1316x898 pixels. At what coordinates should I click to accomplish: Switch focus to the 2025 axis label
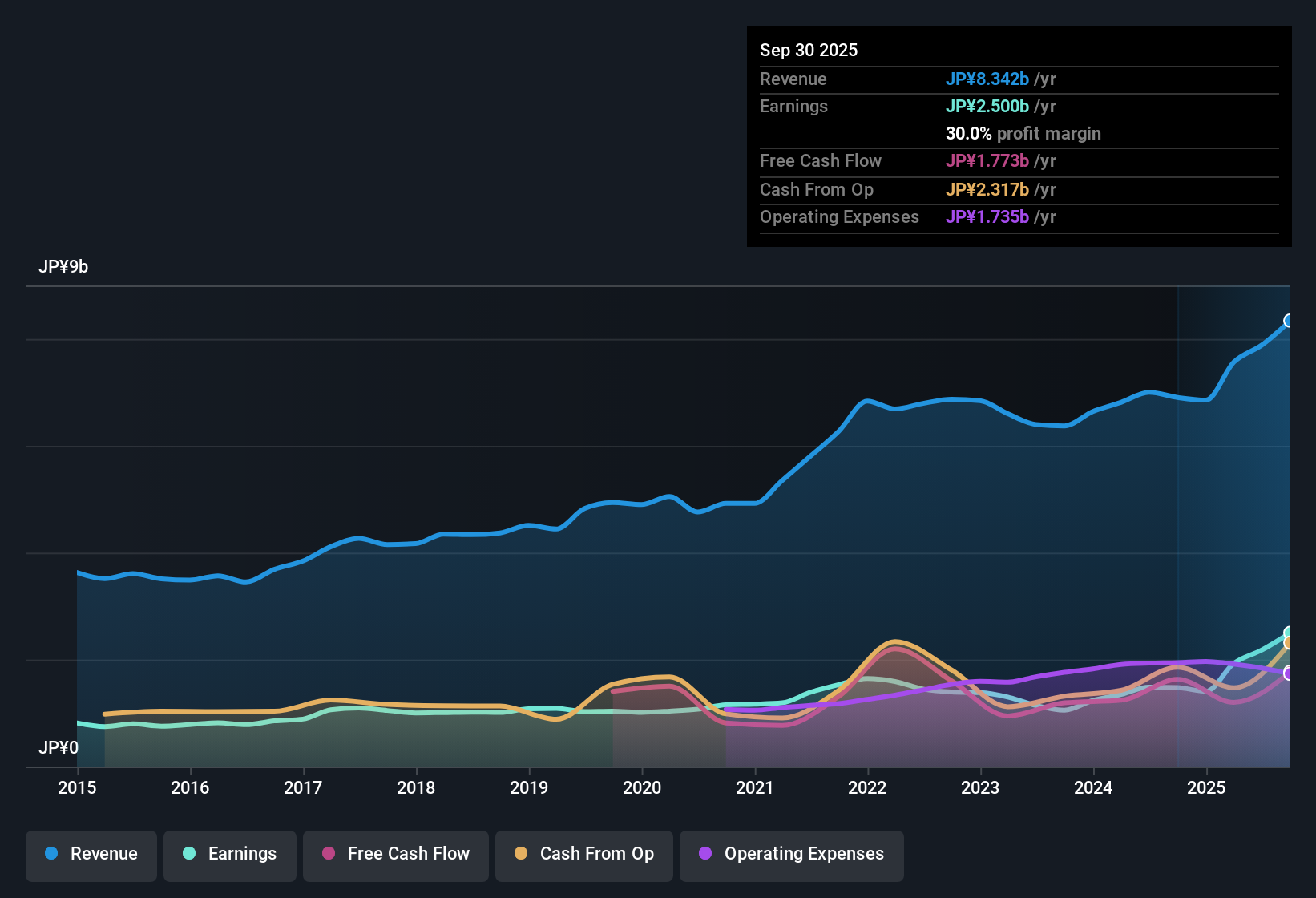tap(1207, 788)
